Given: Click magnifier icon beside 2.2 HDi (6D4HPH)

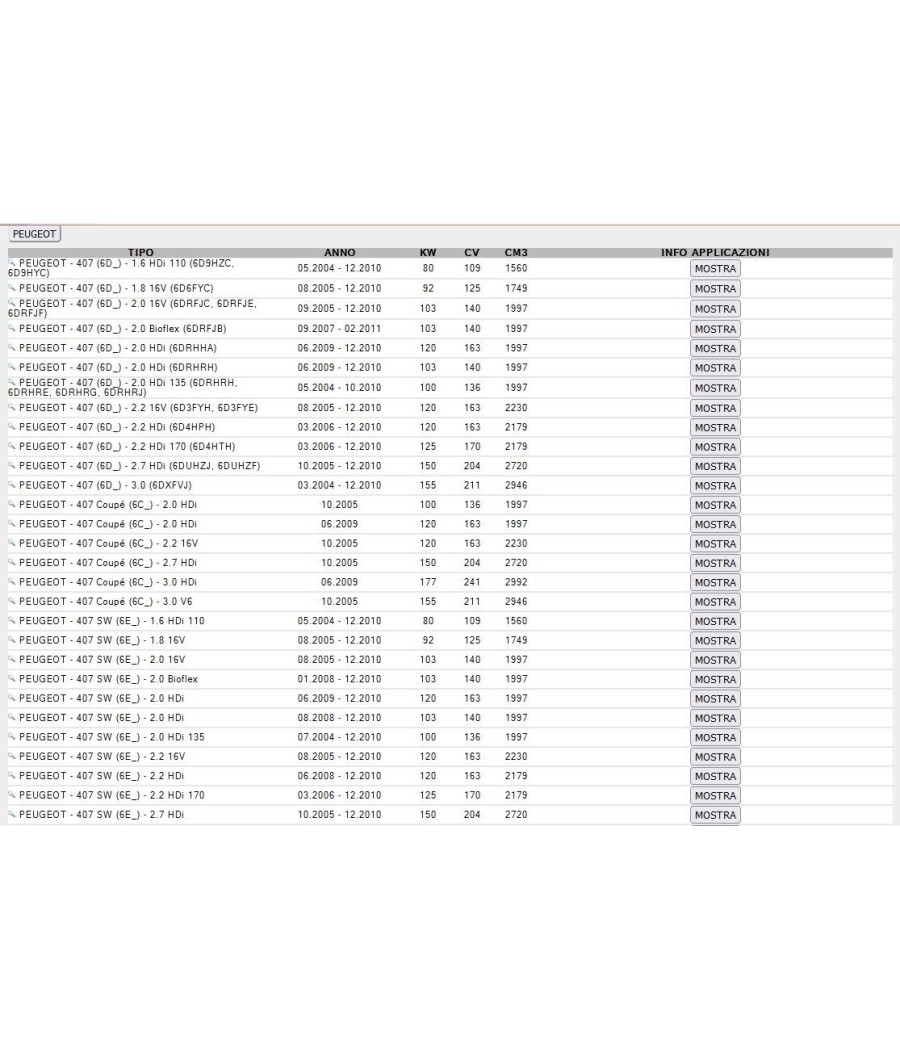Looking at the screenshot, I should tap(12, 426).
